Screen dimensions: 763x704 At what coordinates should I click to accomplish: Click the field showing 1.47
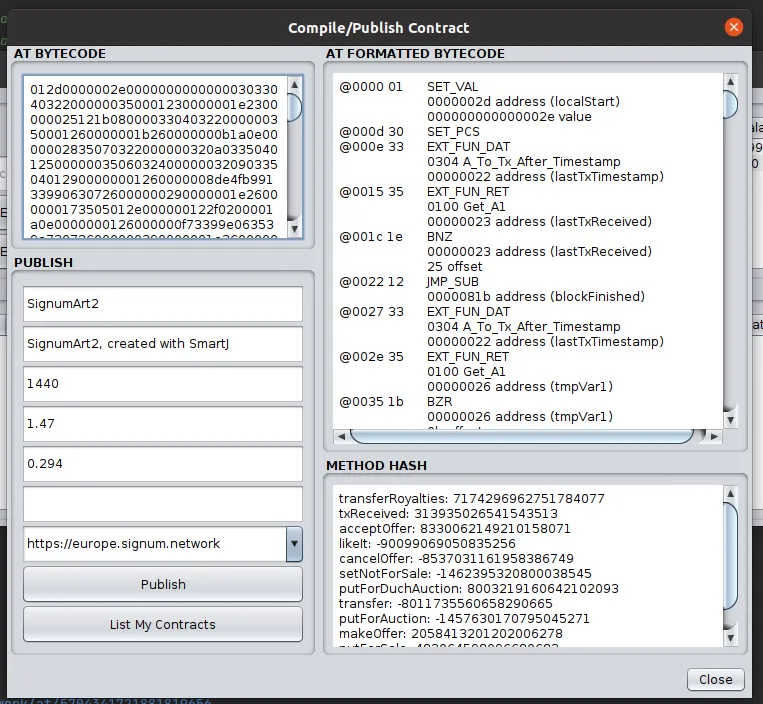click(x=163, y=423)
